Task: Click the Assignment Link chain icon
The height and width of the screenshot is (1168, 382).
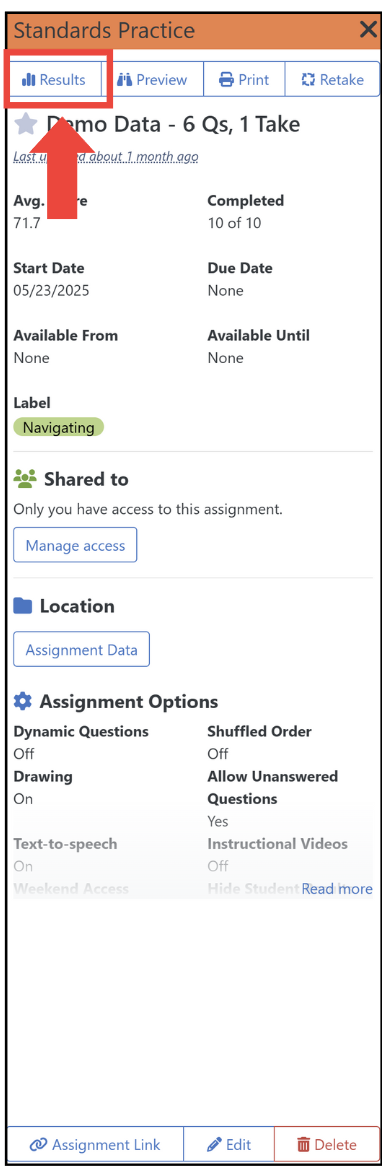Action: pos(39,1145)
